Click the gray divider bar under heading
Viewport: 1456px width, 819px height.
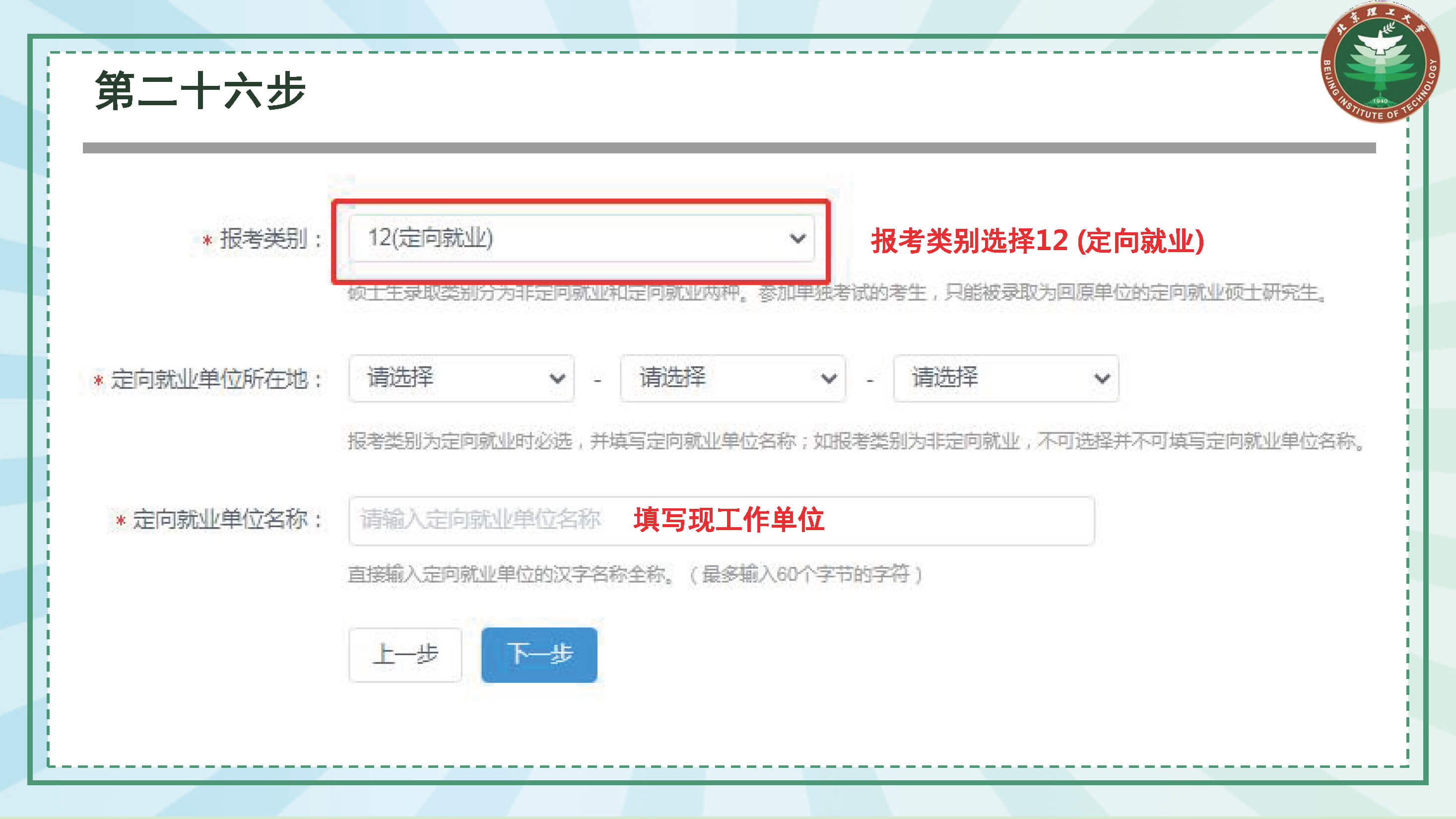tap(728, 148)
